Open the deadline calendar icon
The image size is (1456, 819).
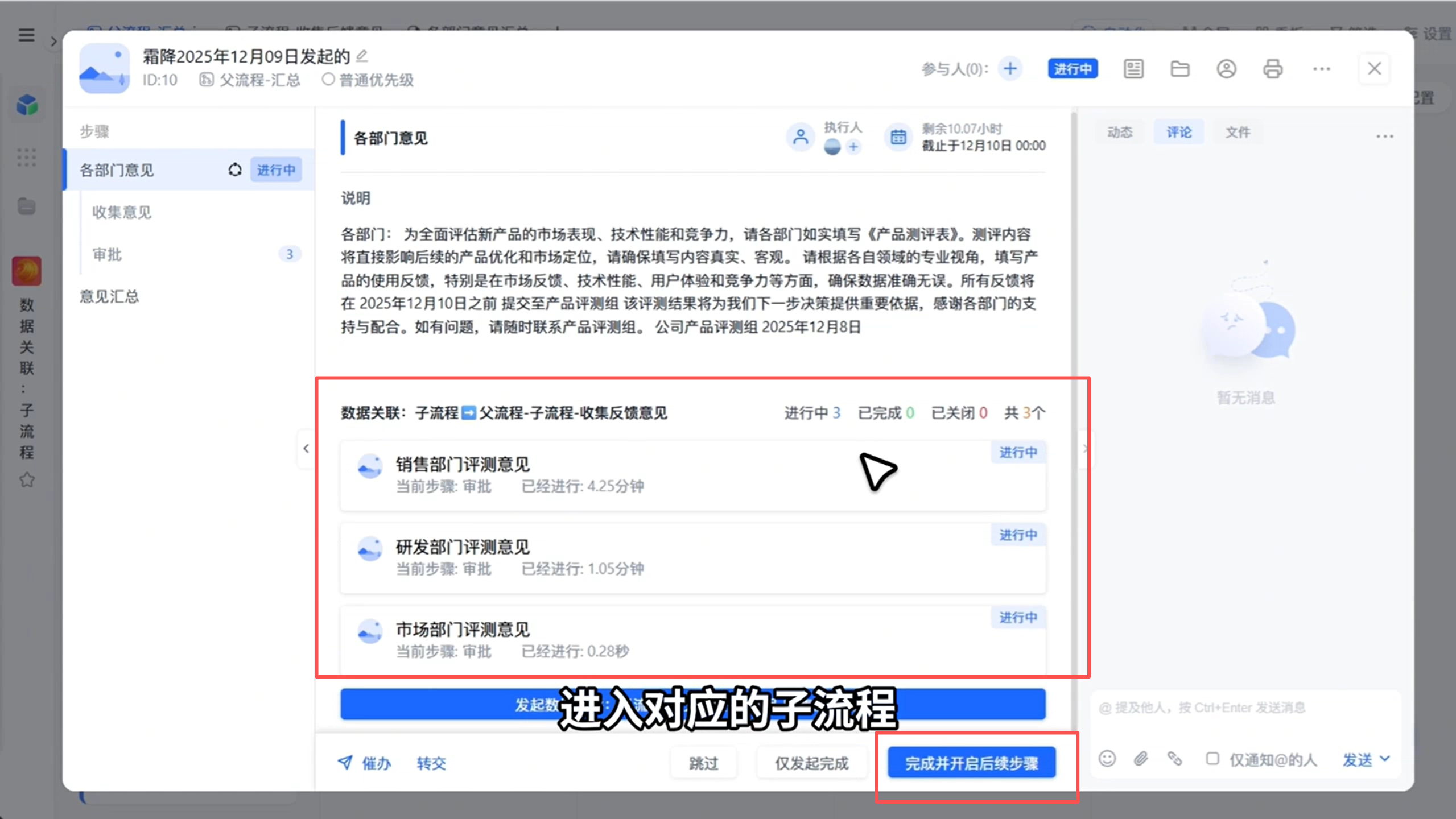click(x=898, y=137)
